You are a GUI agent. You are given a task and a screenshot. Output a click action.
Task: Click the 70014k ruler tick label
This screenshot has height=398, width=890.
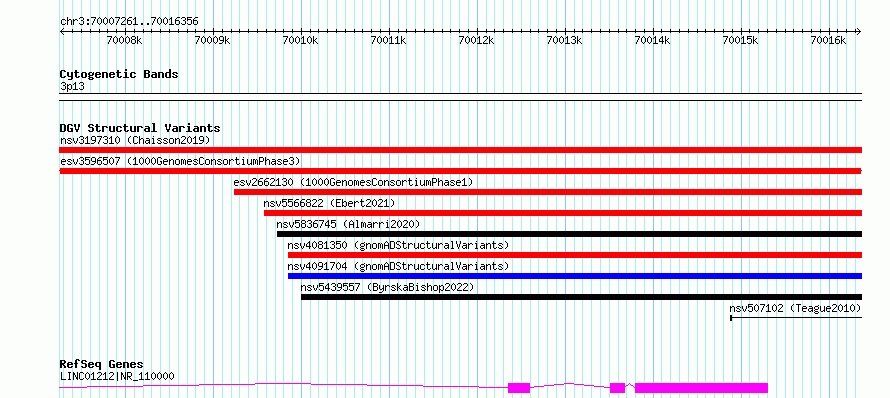tap(653, 40)
